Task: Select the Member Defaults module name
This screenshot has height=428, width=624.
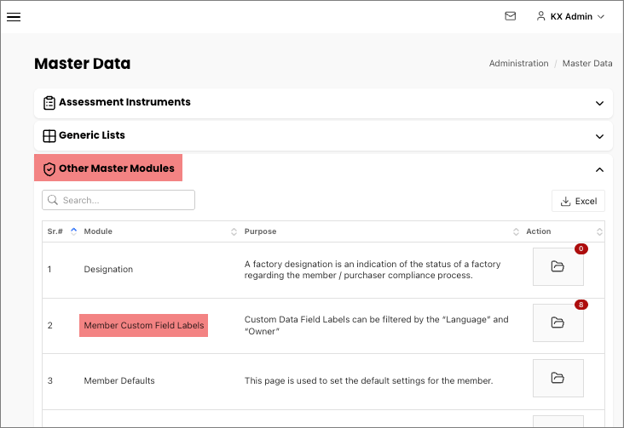Action: pos(119,381)
